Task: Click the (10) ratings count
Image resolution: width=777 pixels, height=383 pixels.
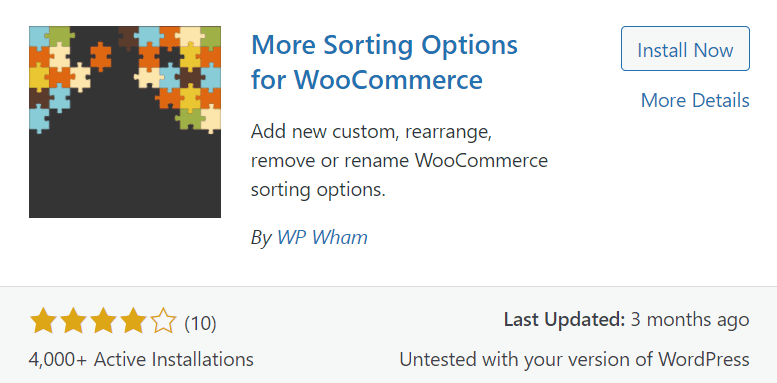Action: (x=200, y=323)
